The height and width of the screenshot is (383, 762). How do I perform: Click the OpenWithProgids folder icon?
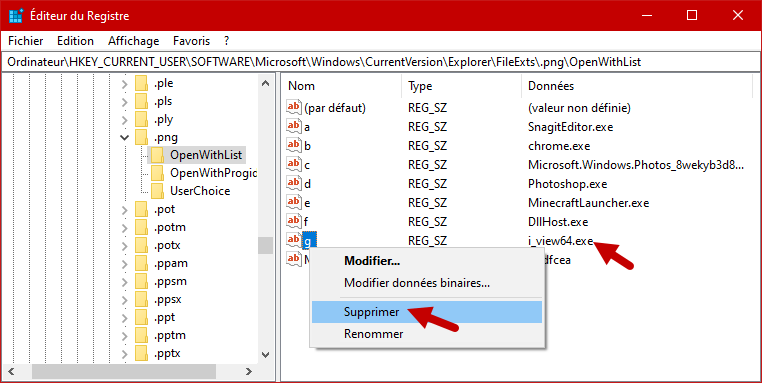point(157,174)
